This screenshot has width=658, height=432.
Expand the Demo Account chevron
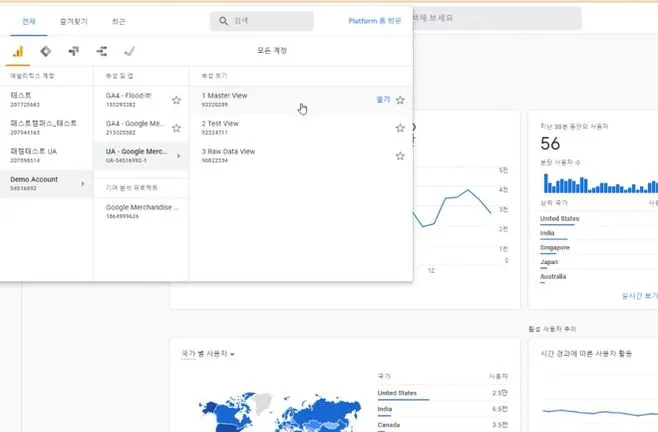click(83, 184)
